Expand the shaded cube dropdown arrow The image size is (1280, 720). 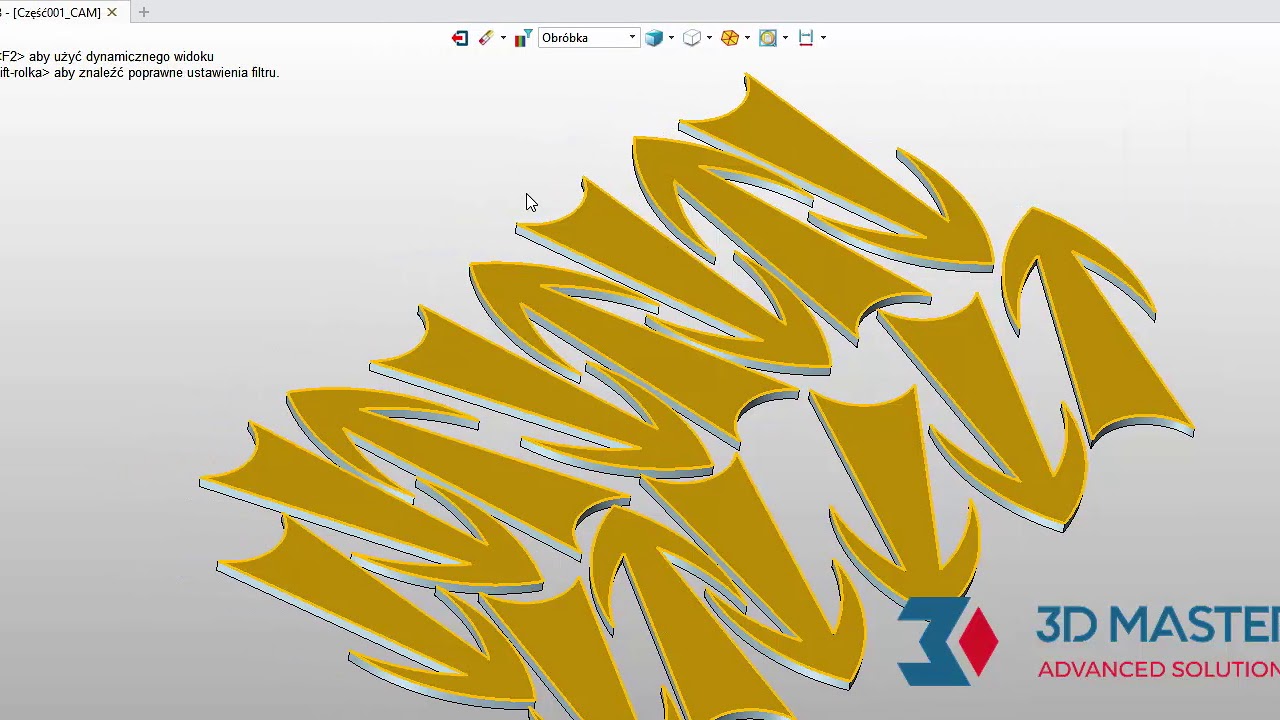coord(671,38)
